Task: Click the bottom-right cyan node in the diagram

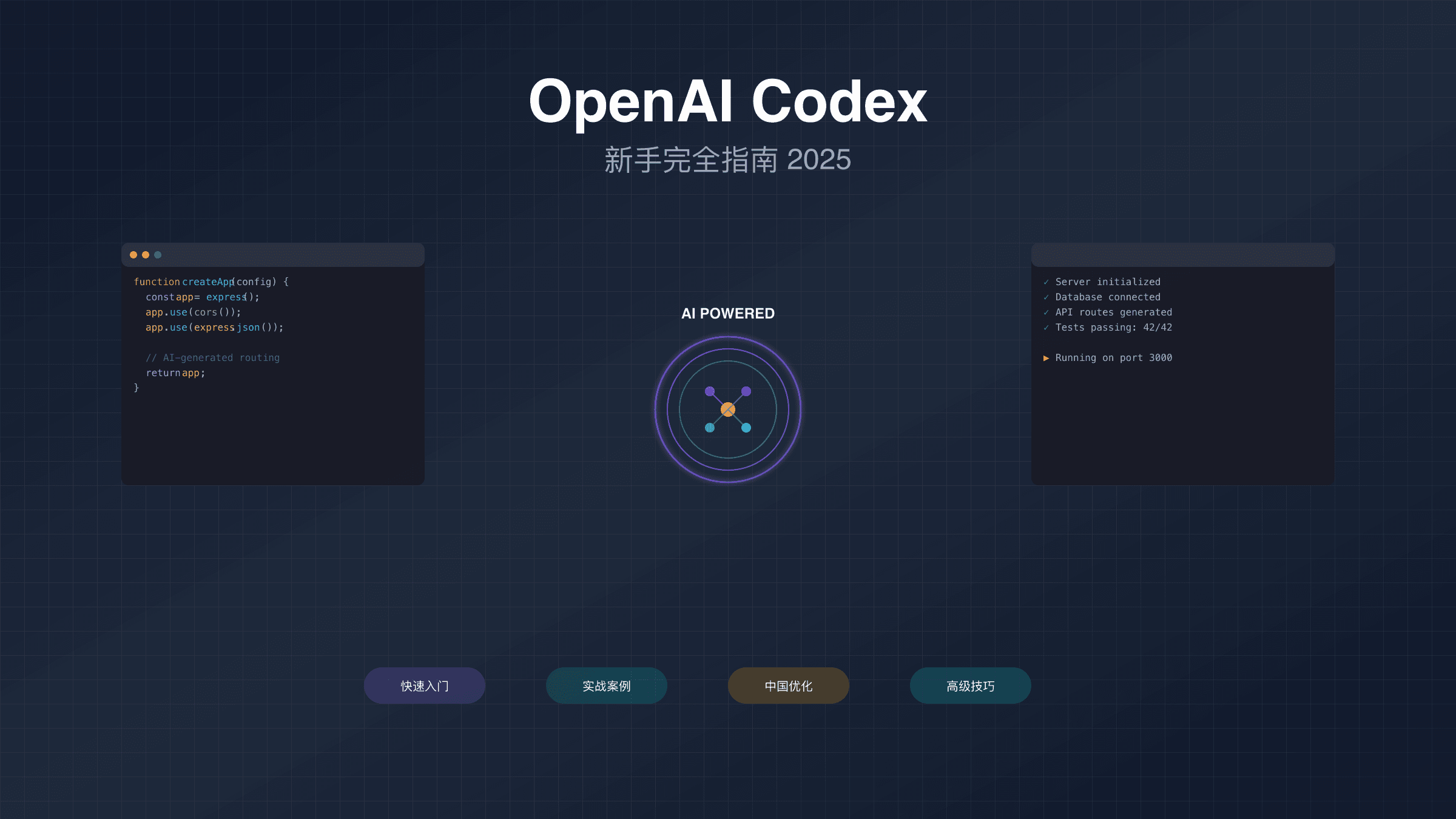Action: pyautogui.click(x=747, y=428)
